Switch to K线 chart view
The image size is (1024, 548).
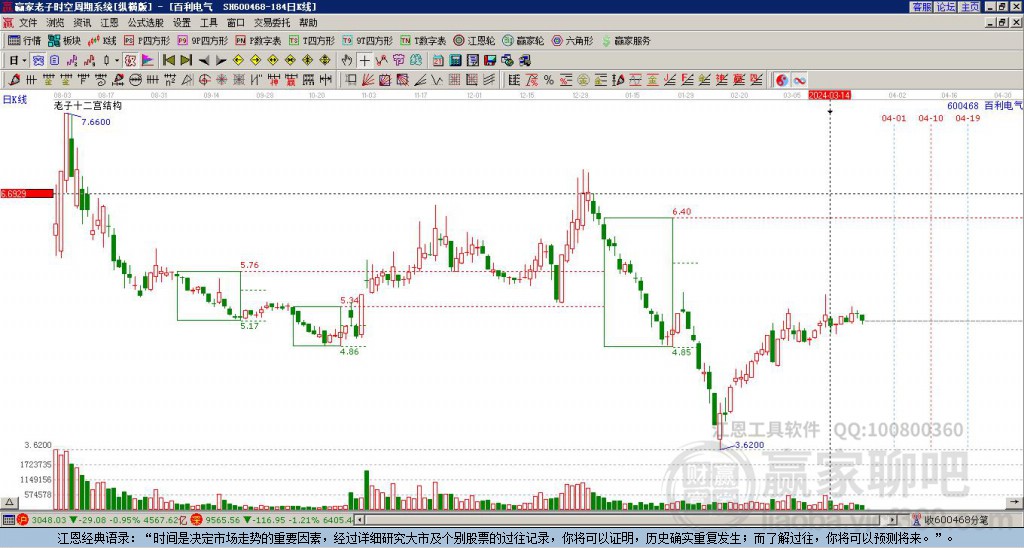tap(102, 40)
